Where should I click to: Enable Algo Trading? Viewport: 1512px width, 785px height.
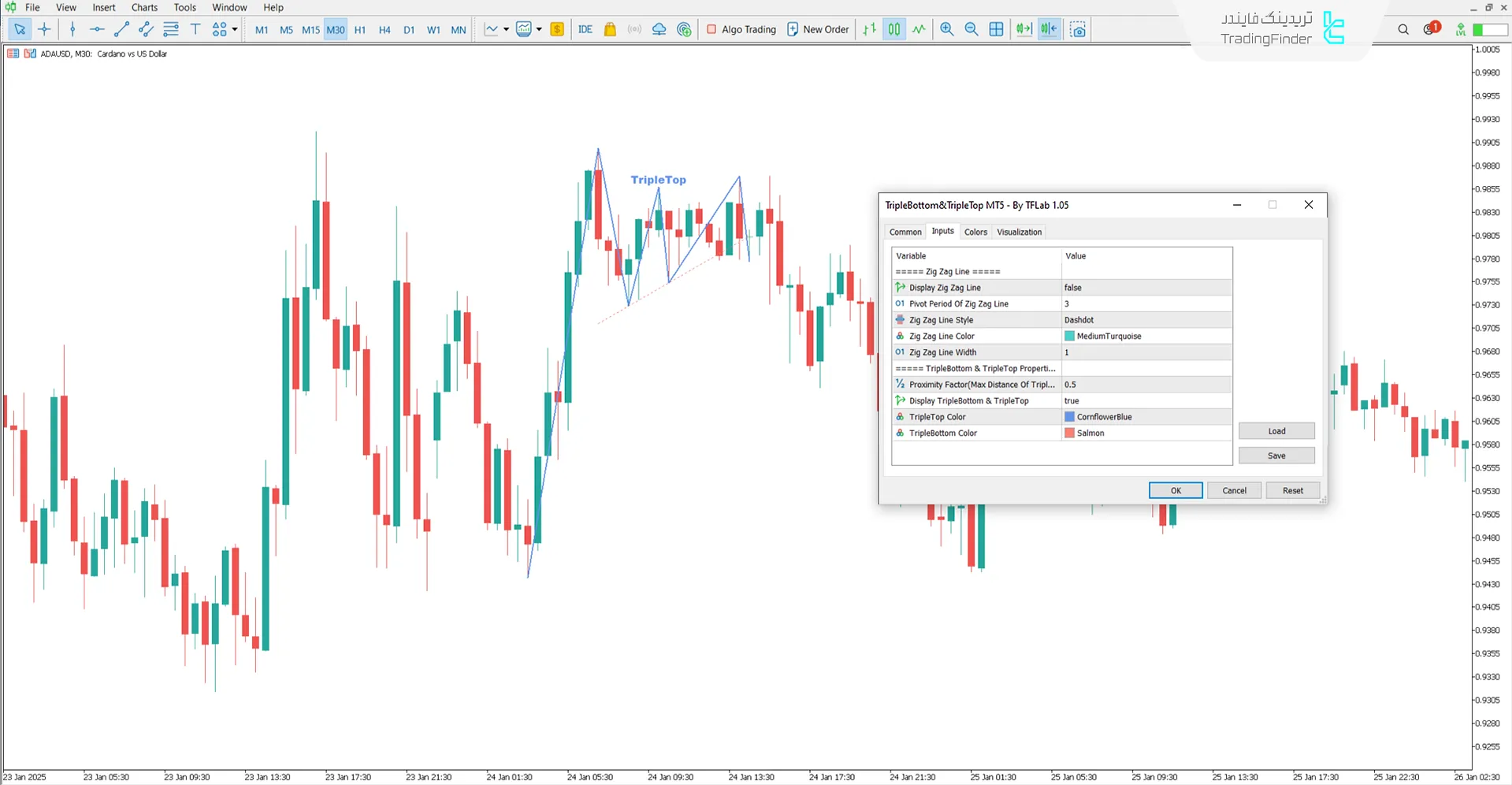pos(740,29)
